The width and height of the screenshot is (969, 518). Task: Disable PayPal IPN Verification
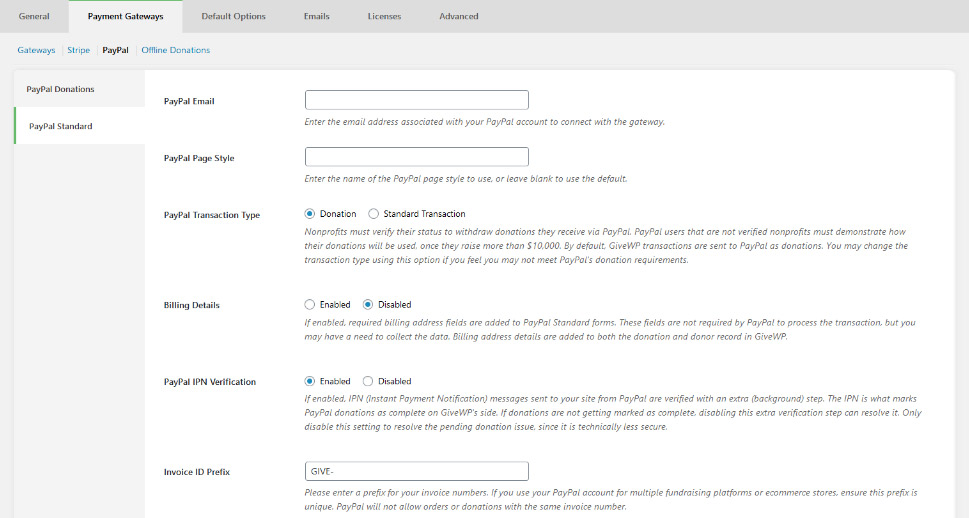point(368,381)
